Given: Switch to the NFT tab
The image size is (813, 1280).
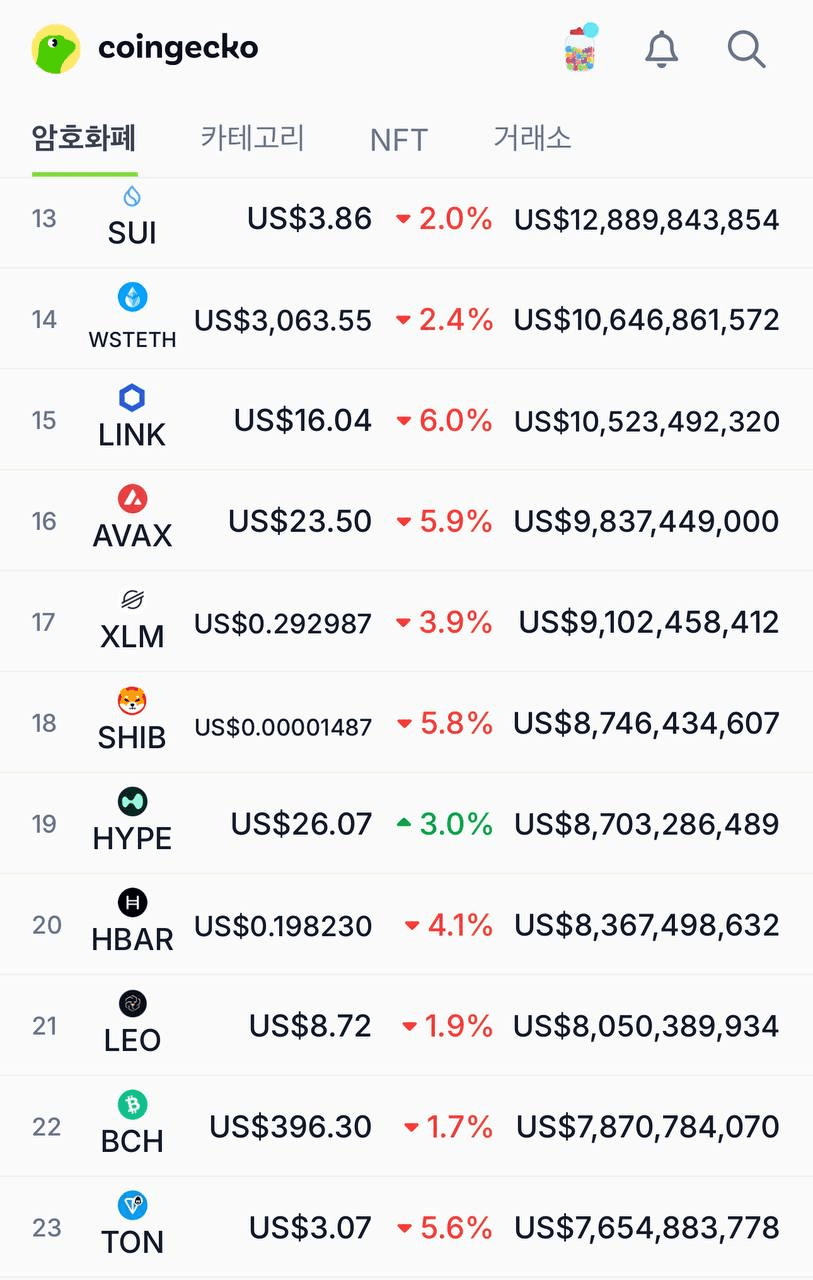Looking at the screenshot, I should coord(398,139).
